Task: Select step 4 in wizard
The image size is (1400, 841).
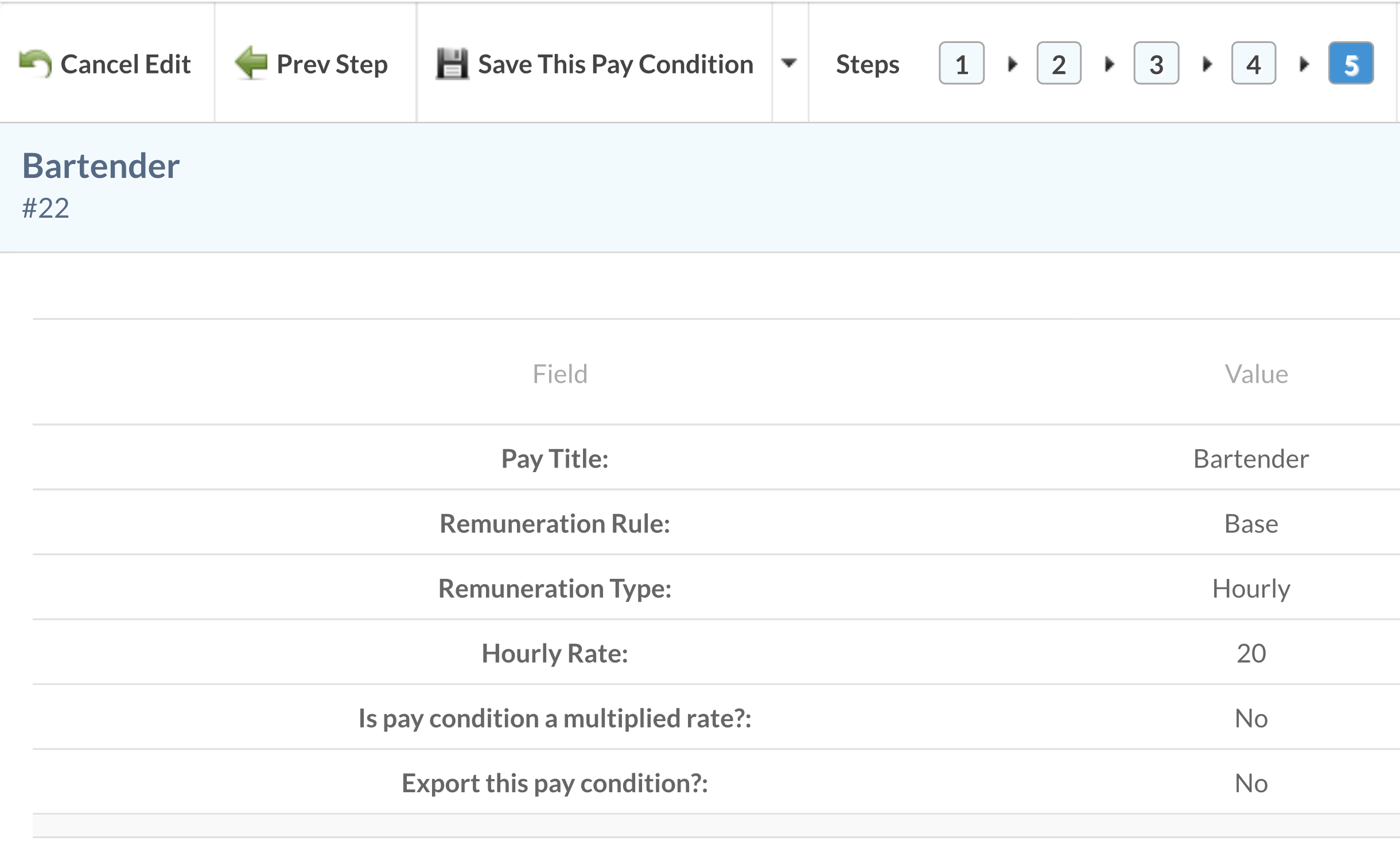Action: (1253, 64)
